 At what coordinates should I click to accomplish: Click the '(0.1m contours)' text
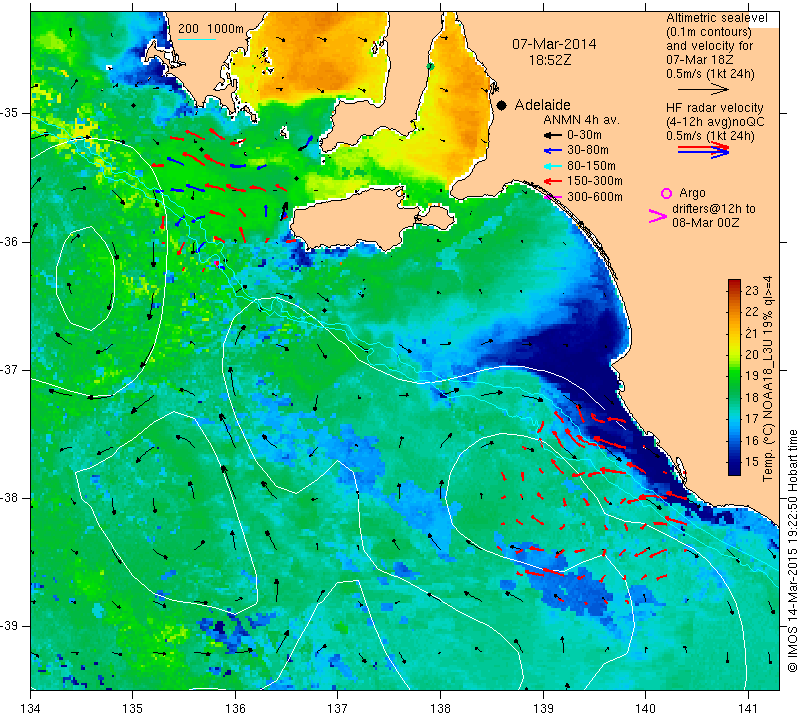point(709,32)
